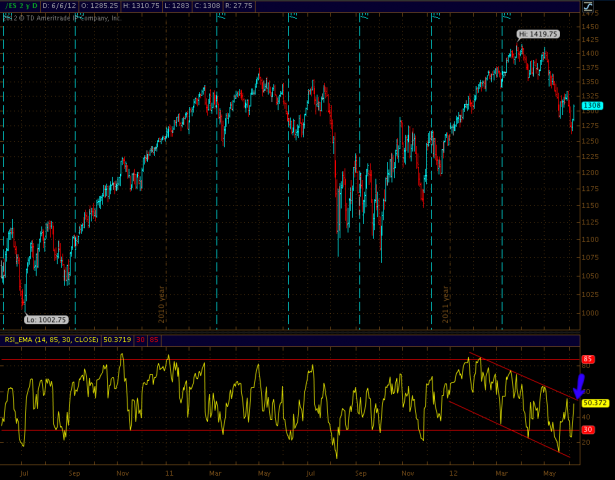
Task: Click the red 85 overbought level tag
Action: tap(589, 359)
